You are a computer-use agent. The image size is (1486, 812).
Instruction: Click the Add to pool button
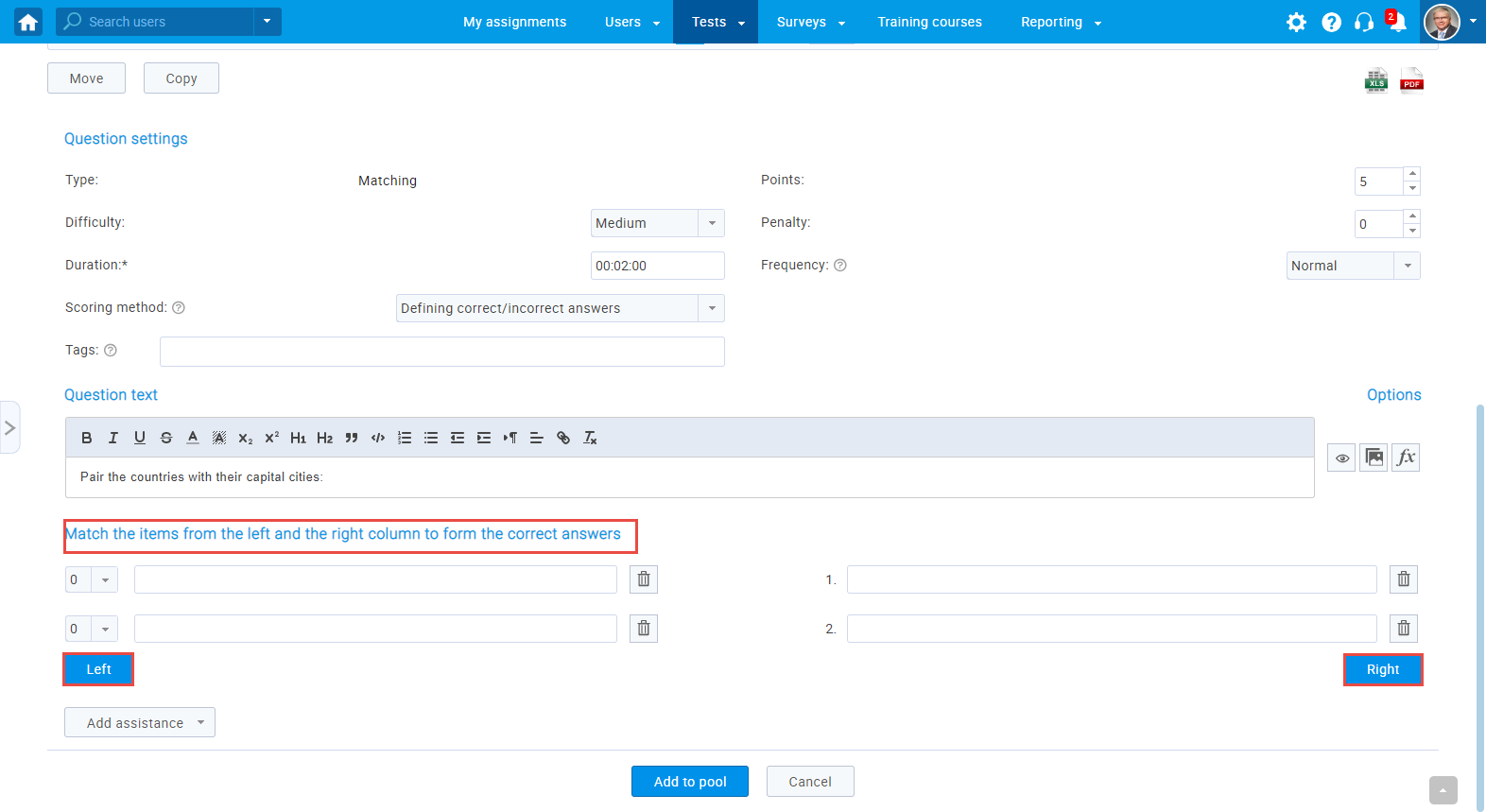pos(690,782)
